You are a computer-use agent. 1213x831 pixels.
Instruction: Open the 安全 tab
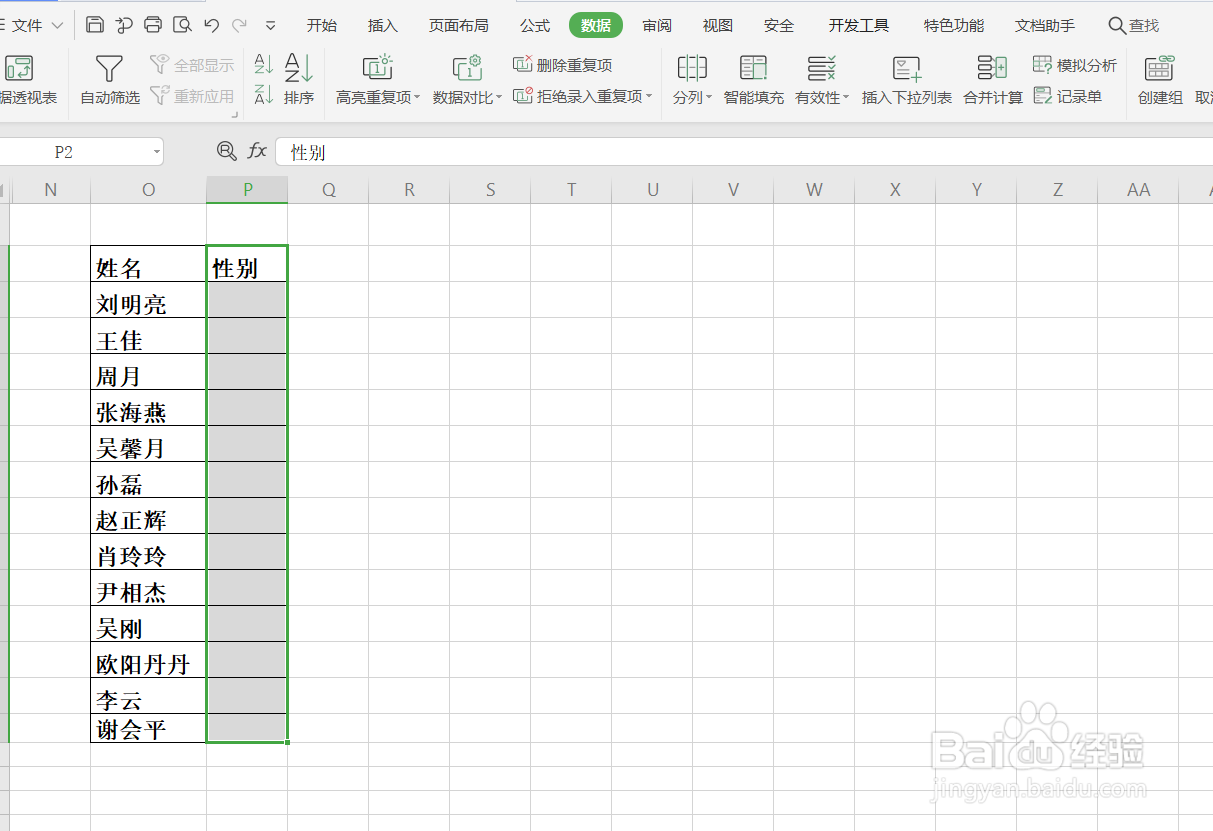coord(779,25)
